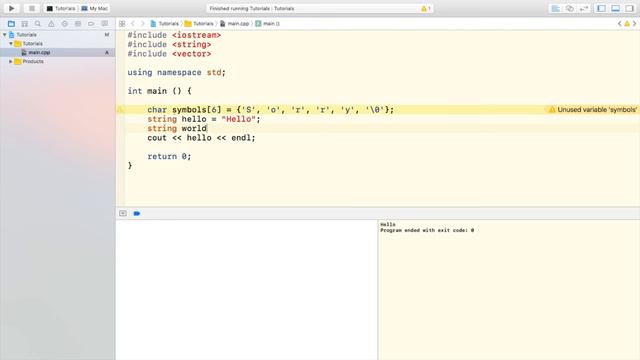Click the 'Hello' console output line
Viewport: 640px width, 360px height.
[x=388, y=224]
